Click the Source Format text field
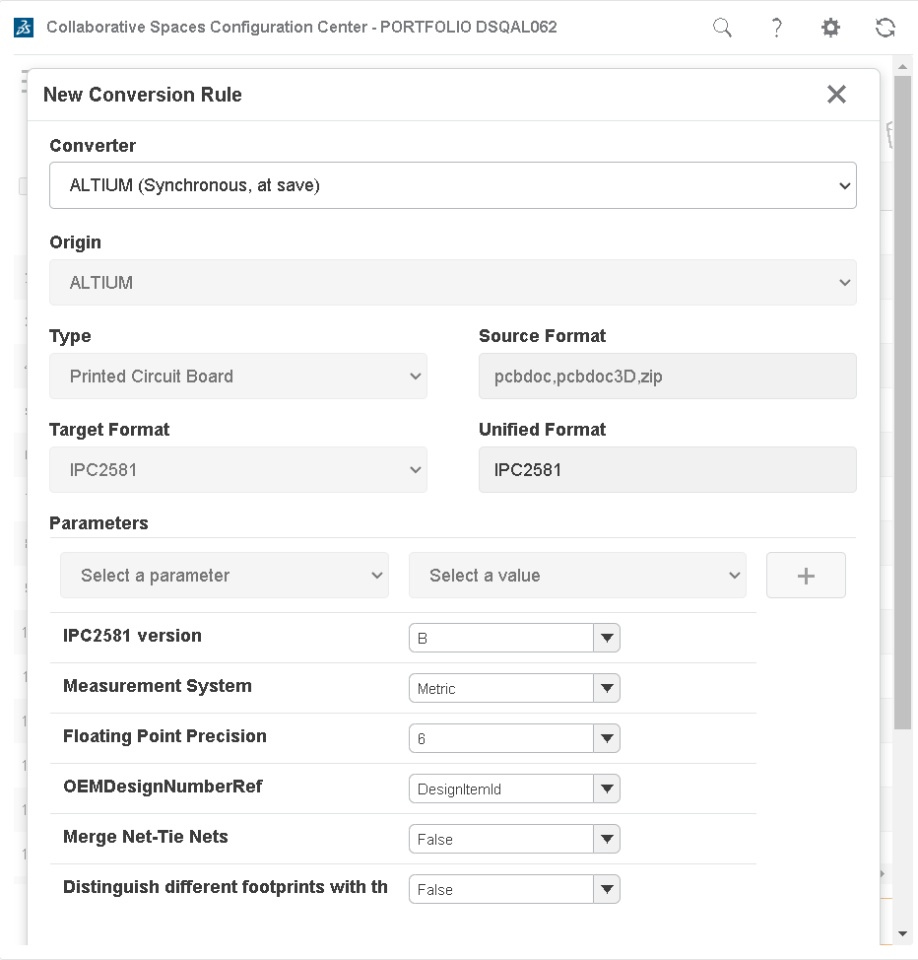Image resolution: width=918 pixels, height=960 pixels. [x=667, y=377]
